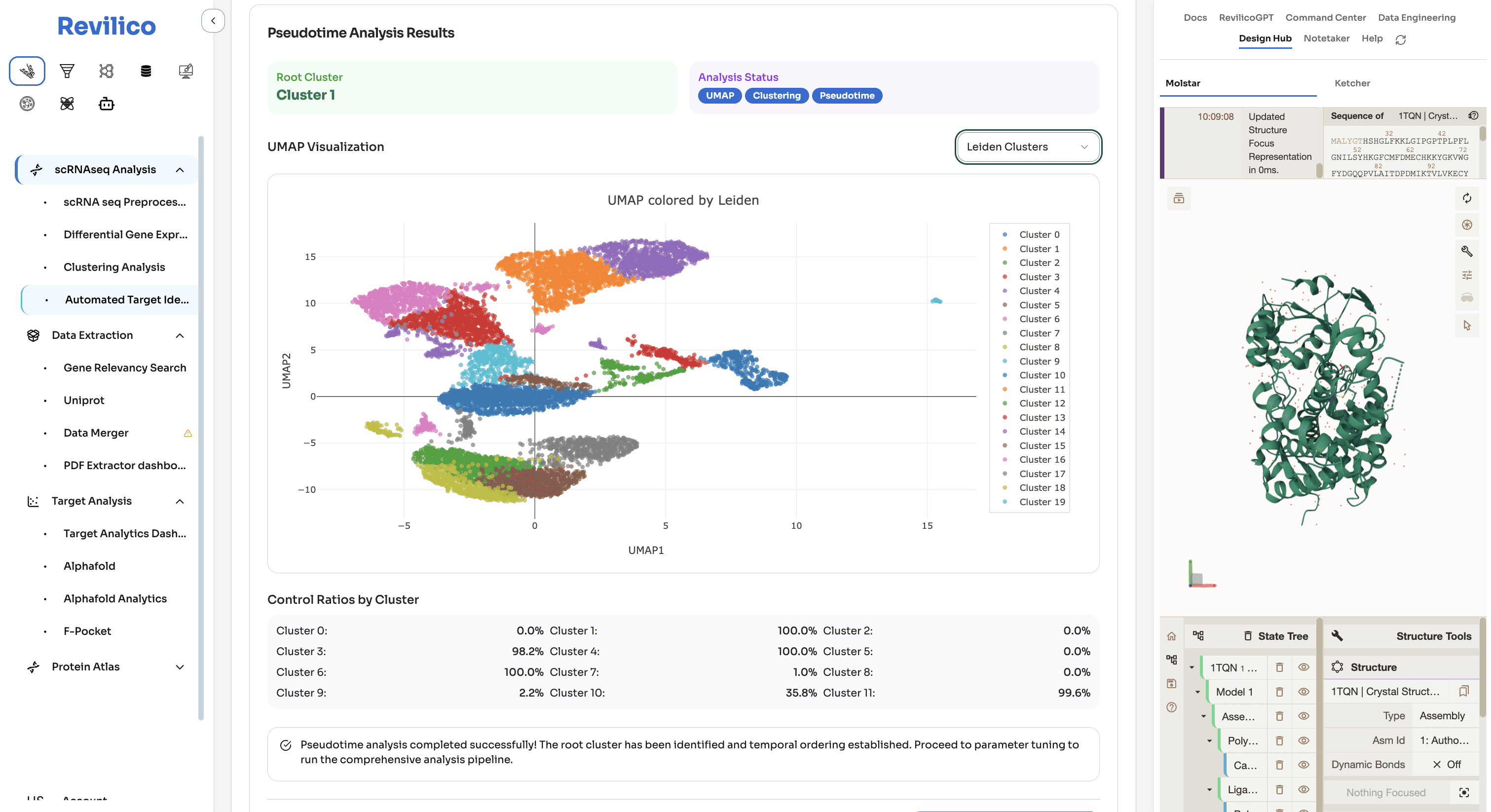This screenshot has width=1491, height=812.
Task: Click the Molstar selection mode cursor icon
Action: (1467, 325)
